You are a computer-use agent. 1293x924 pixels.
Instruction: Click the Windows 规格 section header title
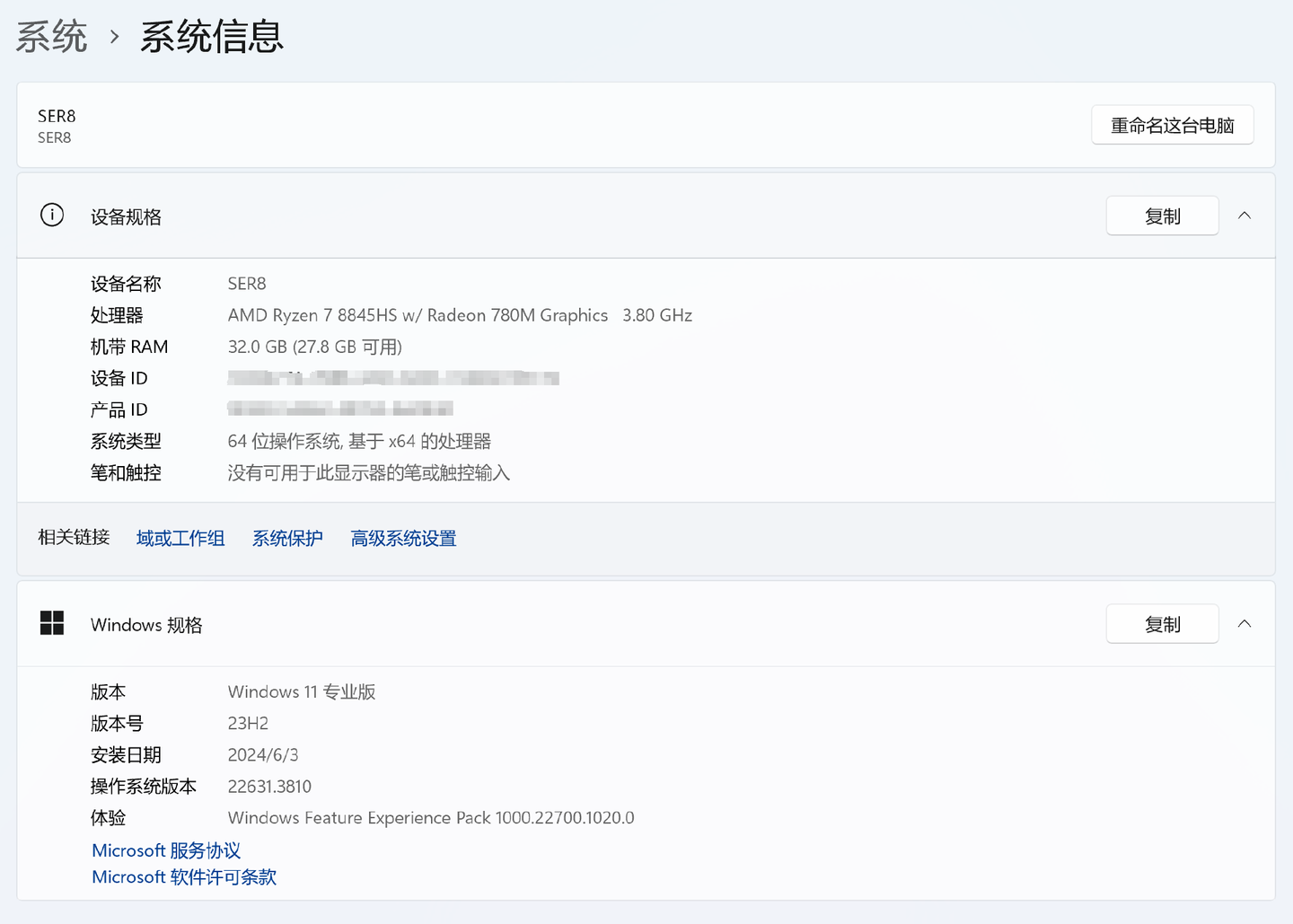point(146,624)
